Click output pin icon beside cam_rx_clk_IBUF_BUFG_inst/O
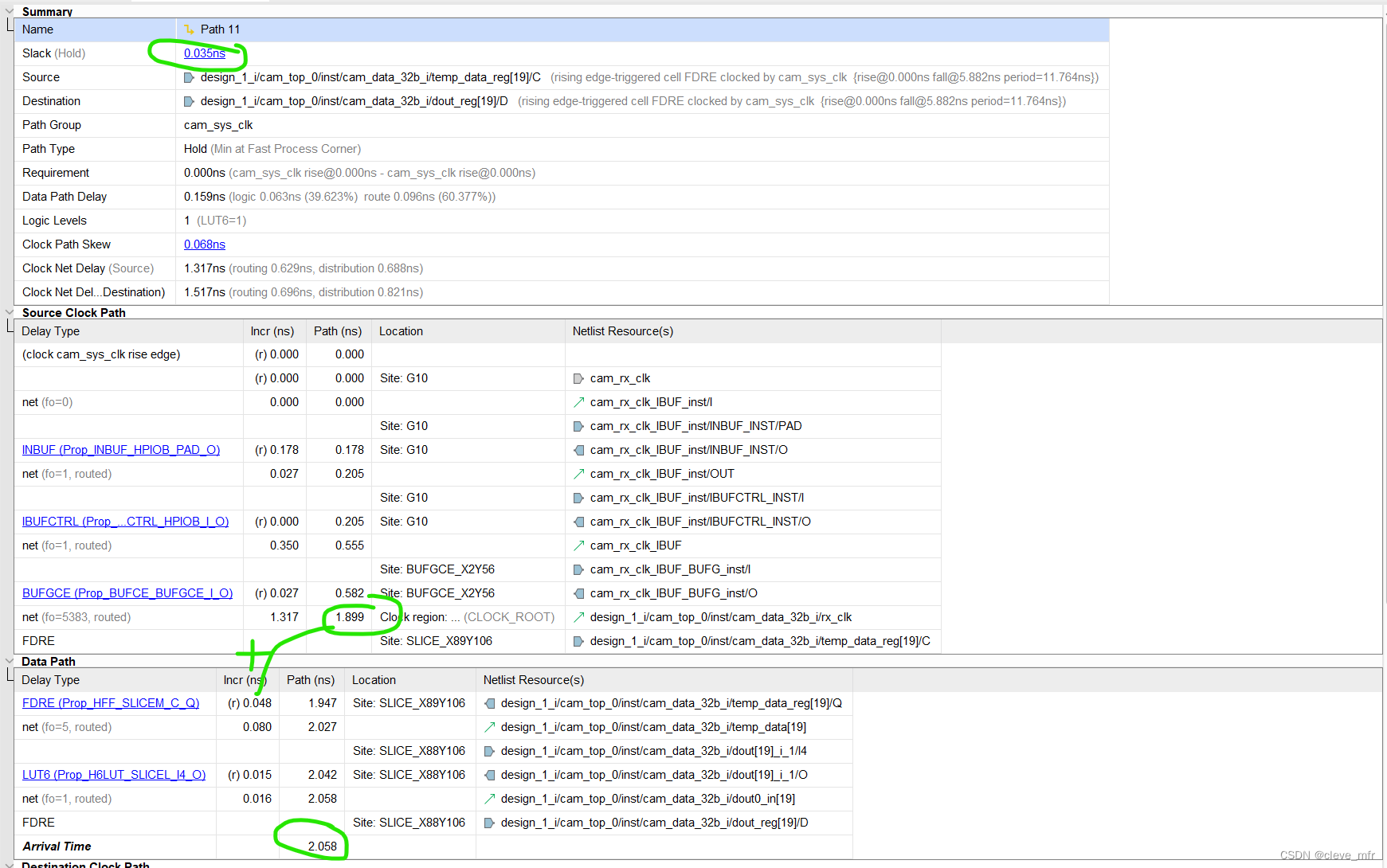 579,593
